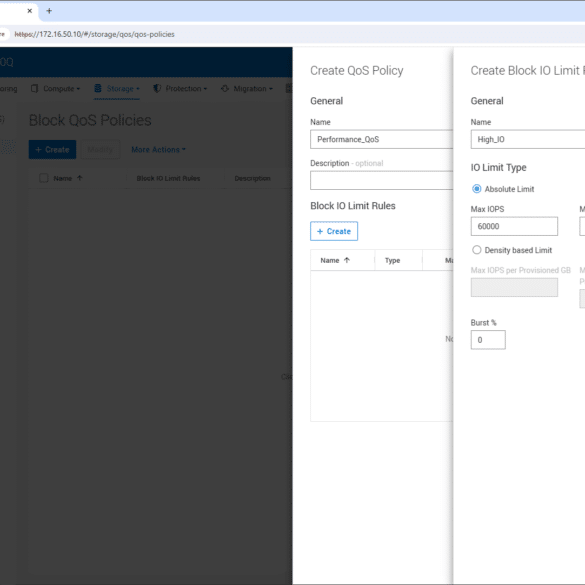585x585 pixels.
Task: Click the Burst % field
Action: pyautogui.click(x=488, y=340)
